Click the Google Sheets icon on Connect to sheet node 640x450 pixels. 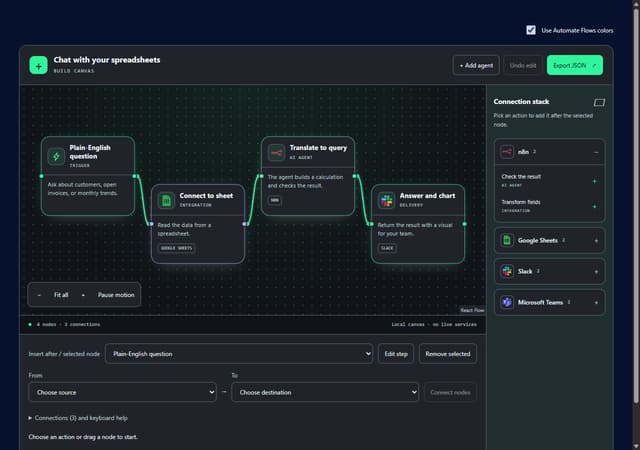click(166, 200)
